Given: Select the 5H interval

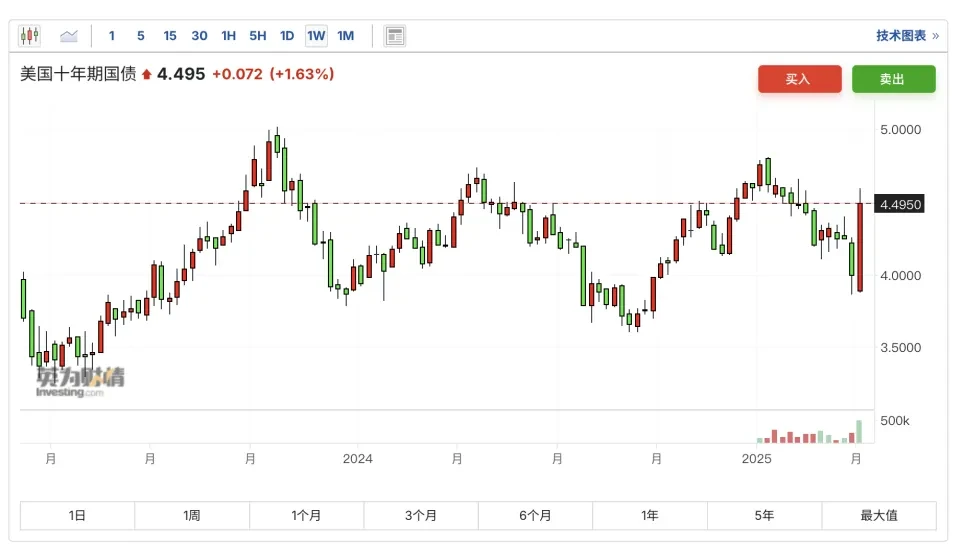Looking at the screenshot, I should 258,36.
